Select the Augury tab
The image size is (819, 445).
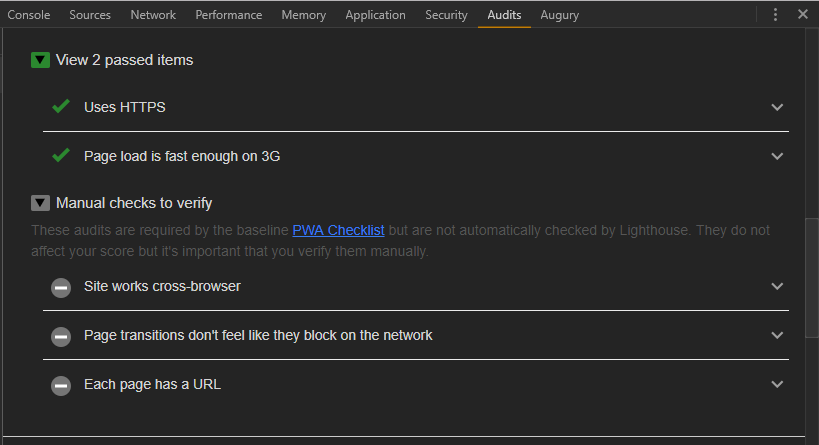click(559, 15)
